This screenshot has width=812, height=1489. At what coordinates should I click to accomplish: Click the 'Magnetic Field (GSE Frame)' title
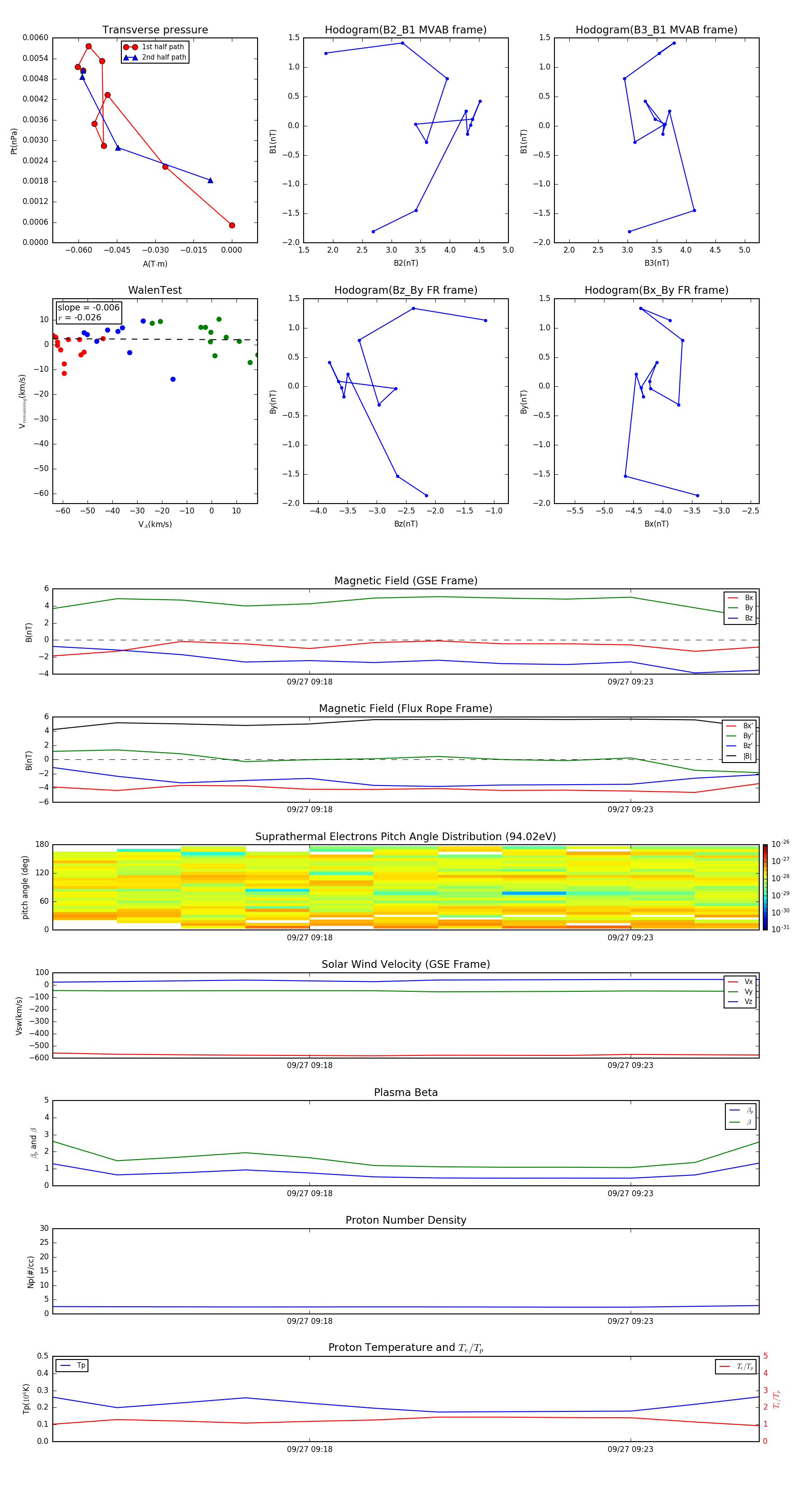click(406, 581)
